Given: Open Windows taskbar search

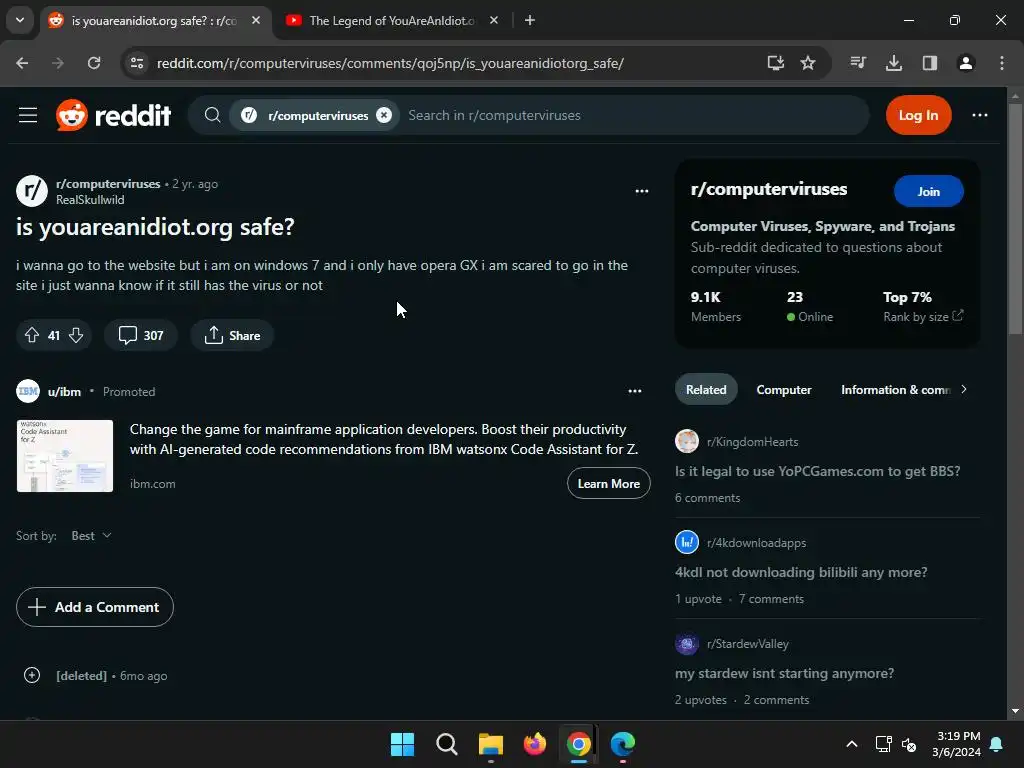Looking at the screenshot, I should tap(447, 744).
